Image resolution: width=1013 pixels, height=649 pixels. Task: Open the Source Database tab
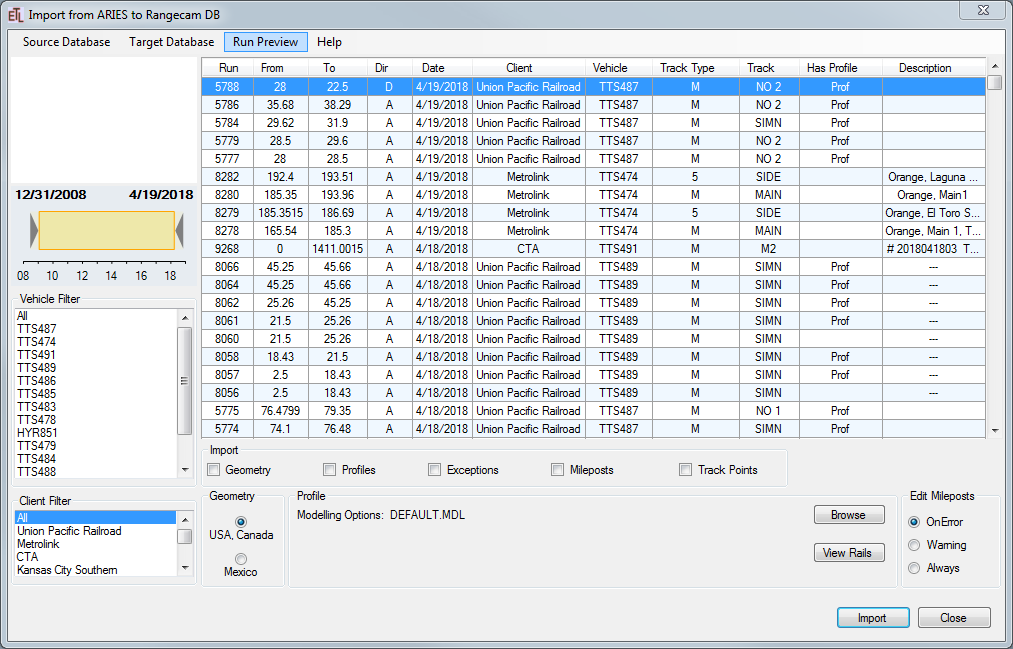(x=67, y=42)
